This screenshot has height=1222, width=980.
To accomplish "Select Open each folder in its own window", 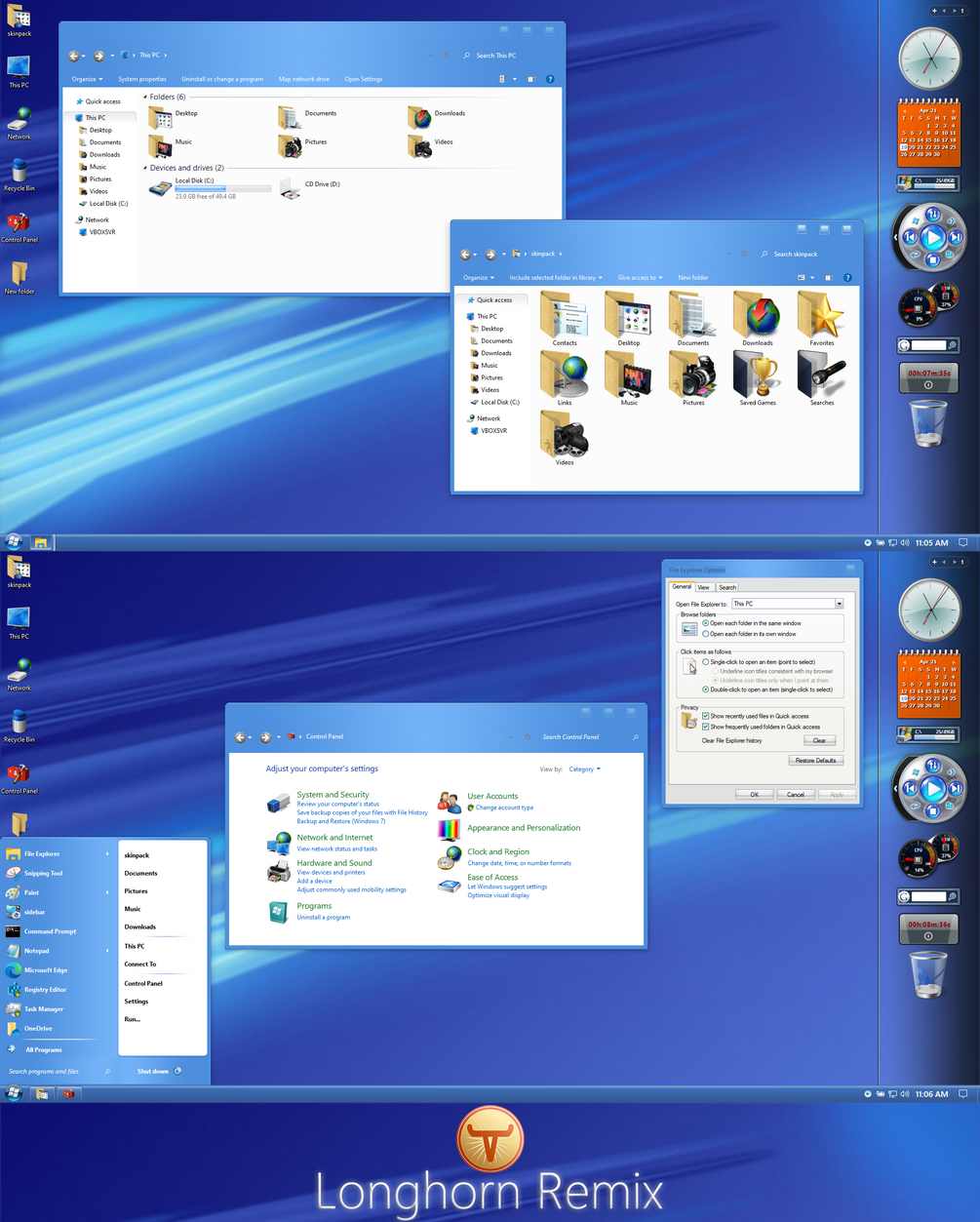I will [706, 634].
